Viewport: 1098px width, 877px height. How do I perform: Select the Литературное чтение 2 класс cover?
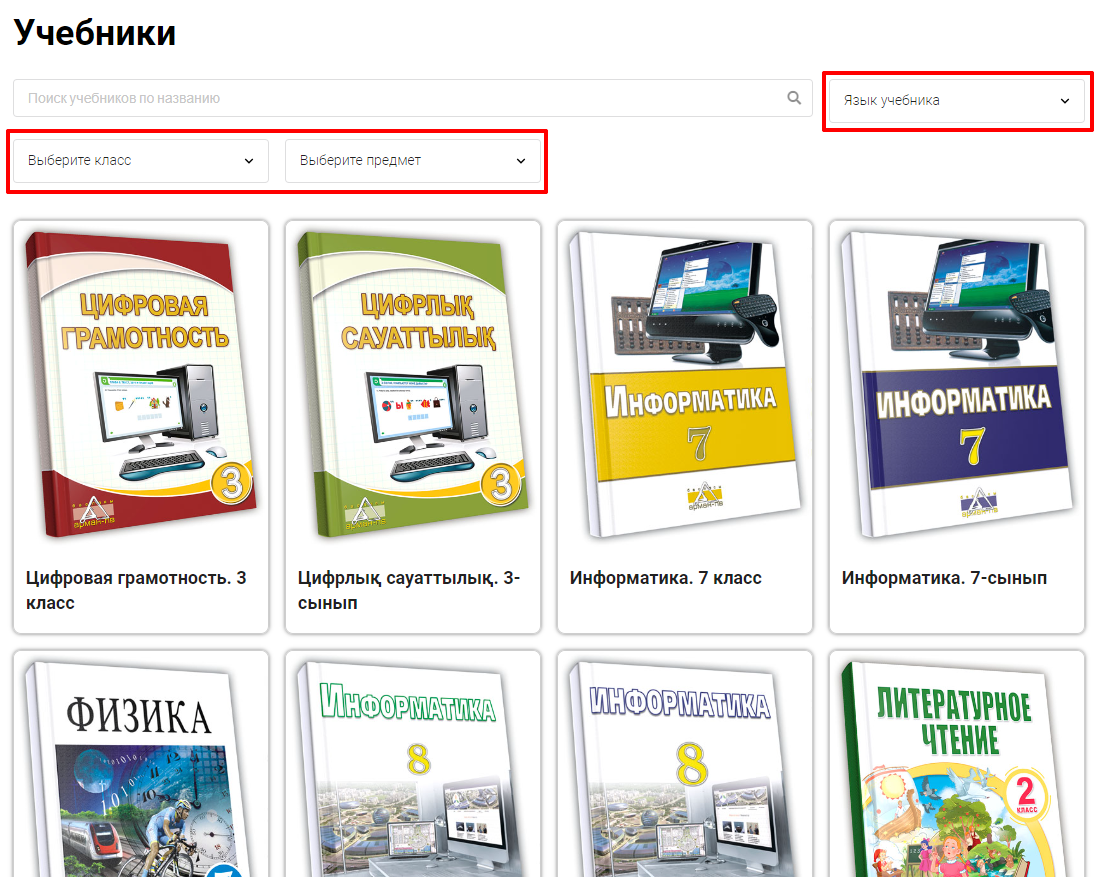956,770
